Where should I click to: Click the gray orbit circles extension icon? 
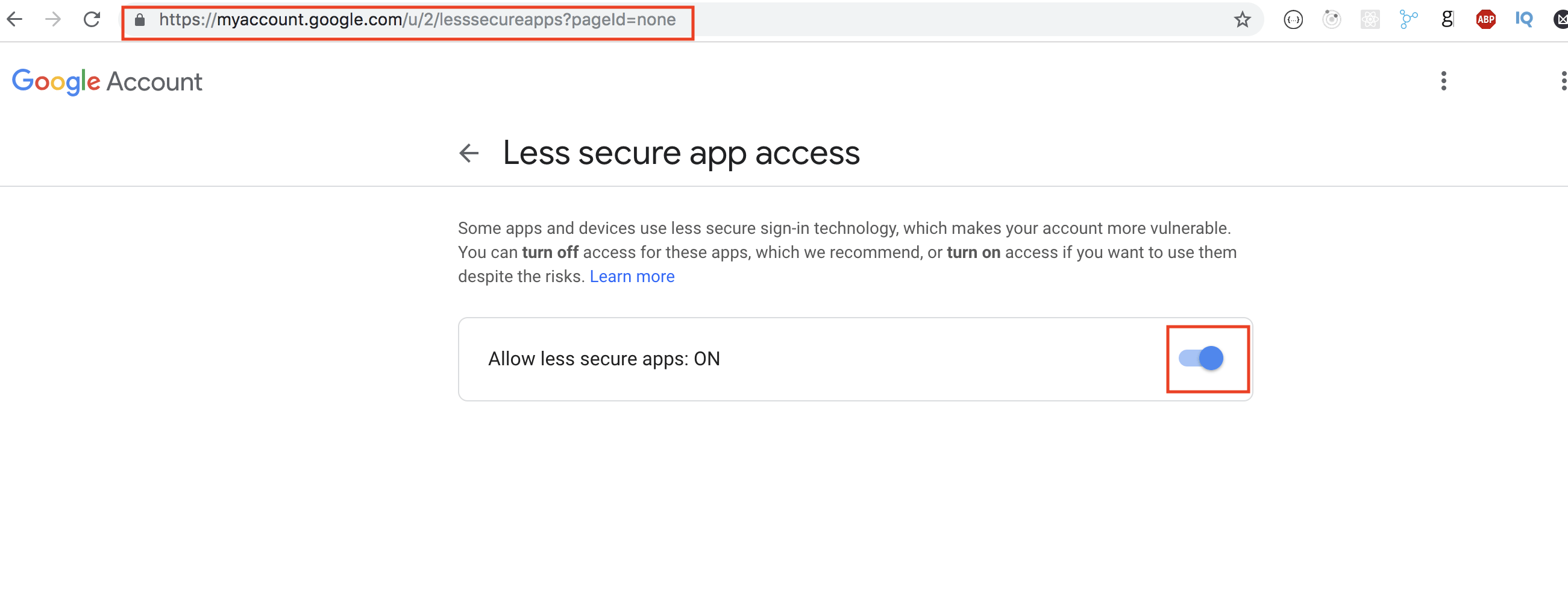(1331, 20)
